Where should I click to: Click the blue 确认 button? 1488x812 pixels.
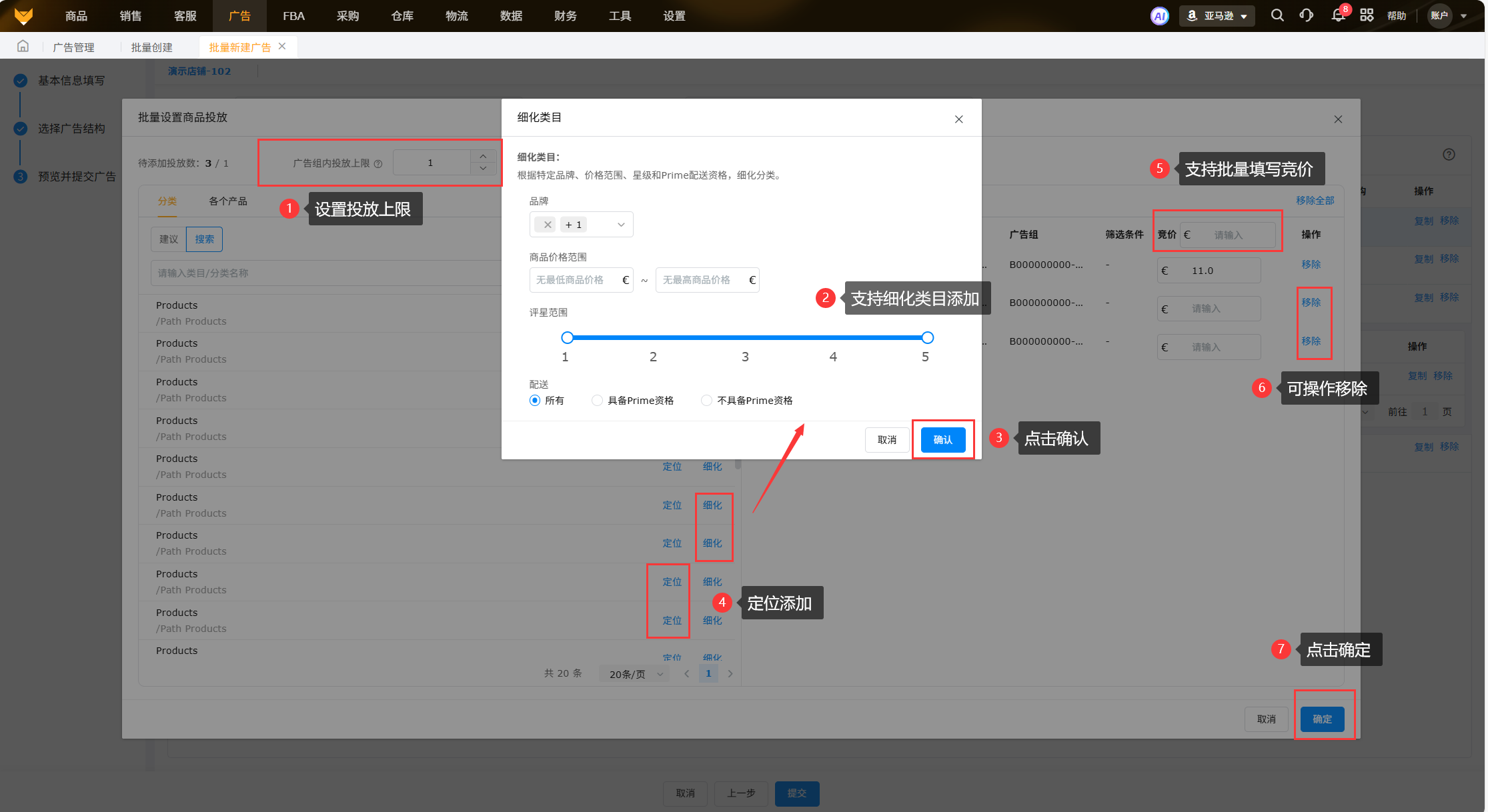point(942,440)
